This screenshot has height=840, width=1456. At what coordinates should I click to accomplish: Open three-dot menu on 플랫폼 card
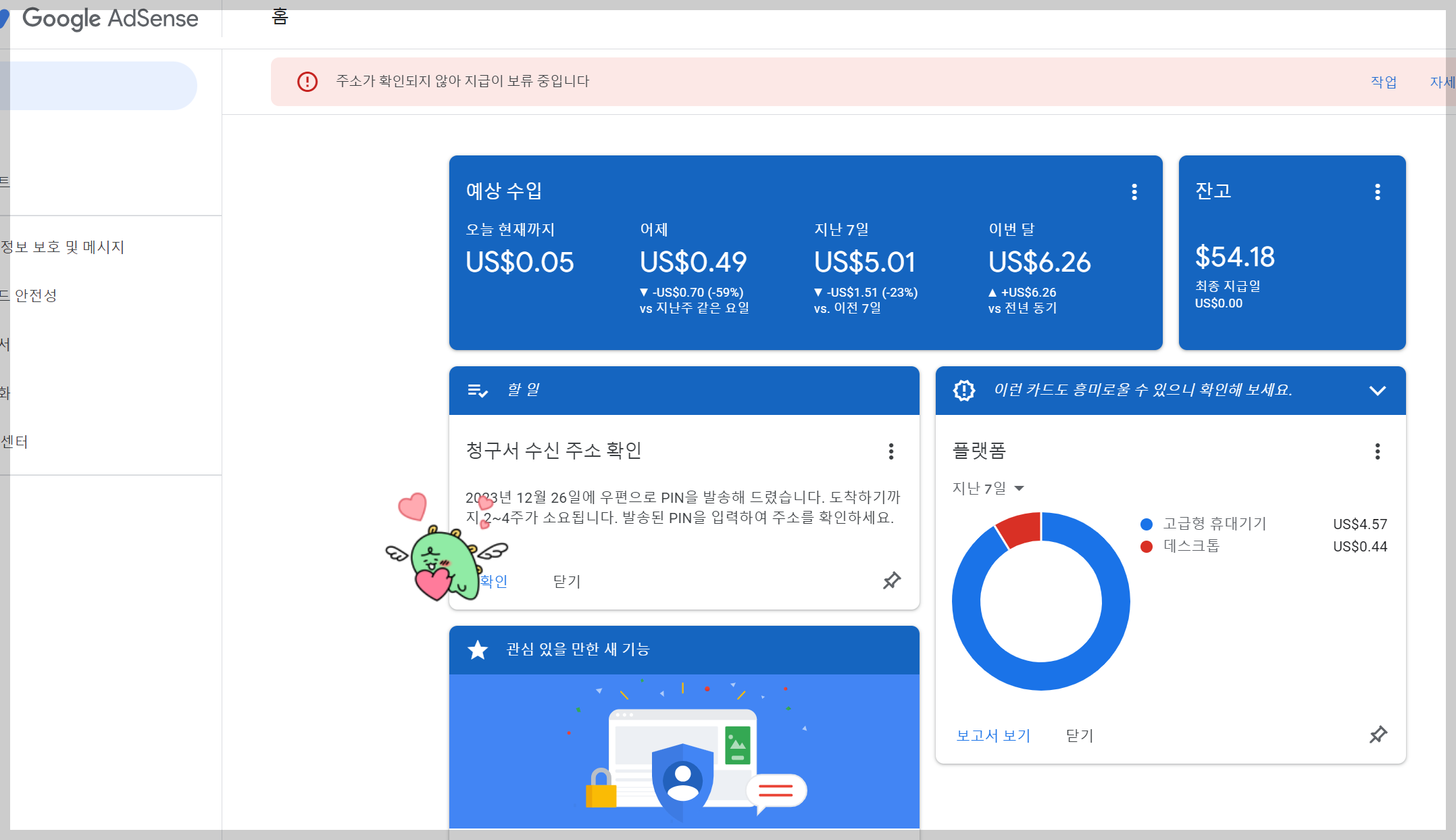pos(1377,451)
